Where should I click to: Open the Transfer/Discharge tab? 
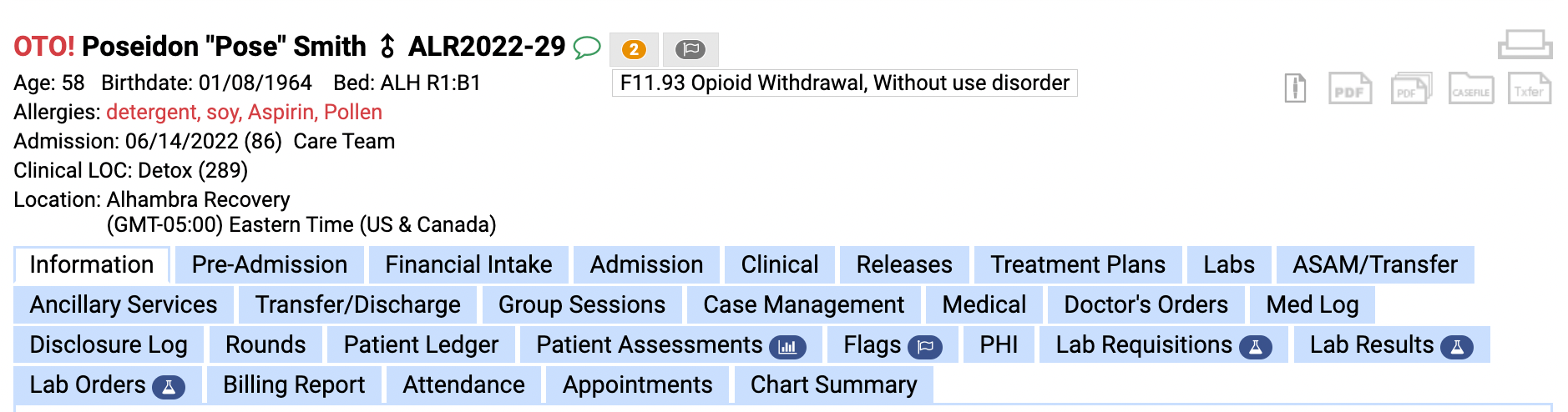tap(357, 304)
